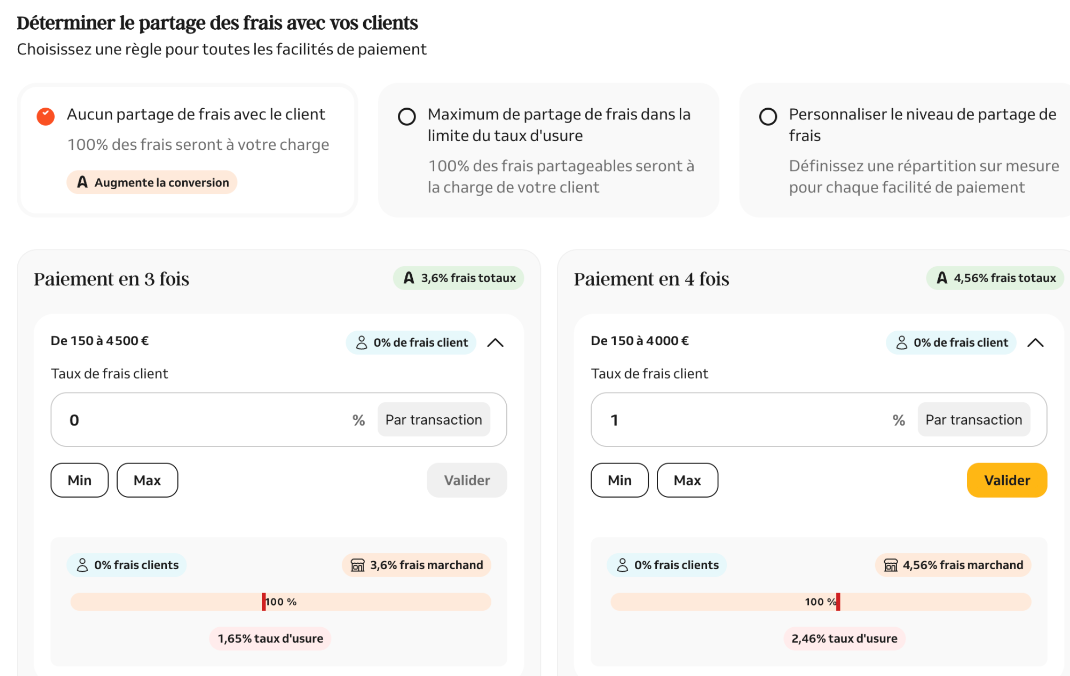Open 'Par transaction' selector in Paiement en 4 fois
The height and width of the screenshot is (676, 1070).
tap(973, 420)
